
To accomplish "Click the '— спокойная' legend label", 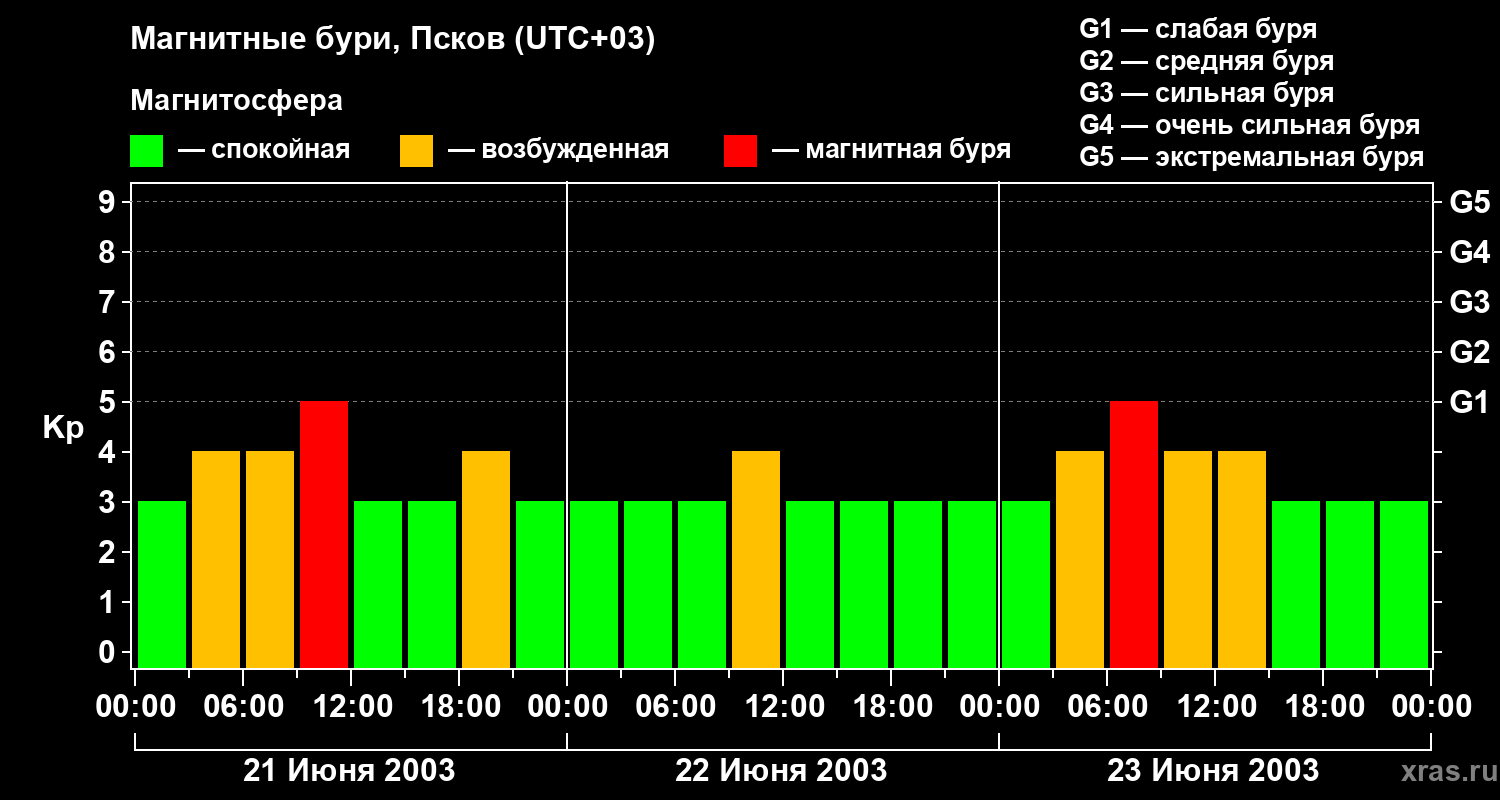I will (264, 150).
